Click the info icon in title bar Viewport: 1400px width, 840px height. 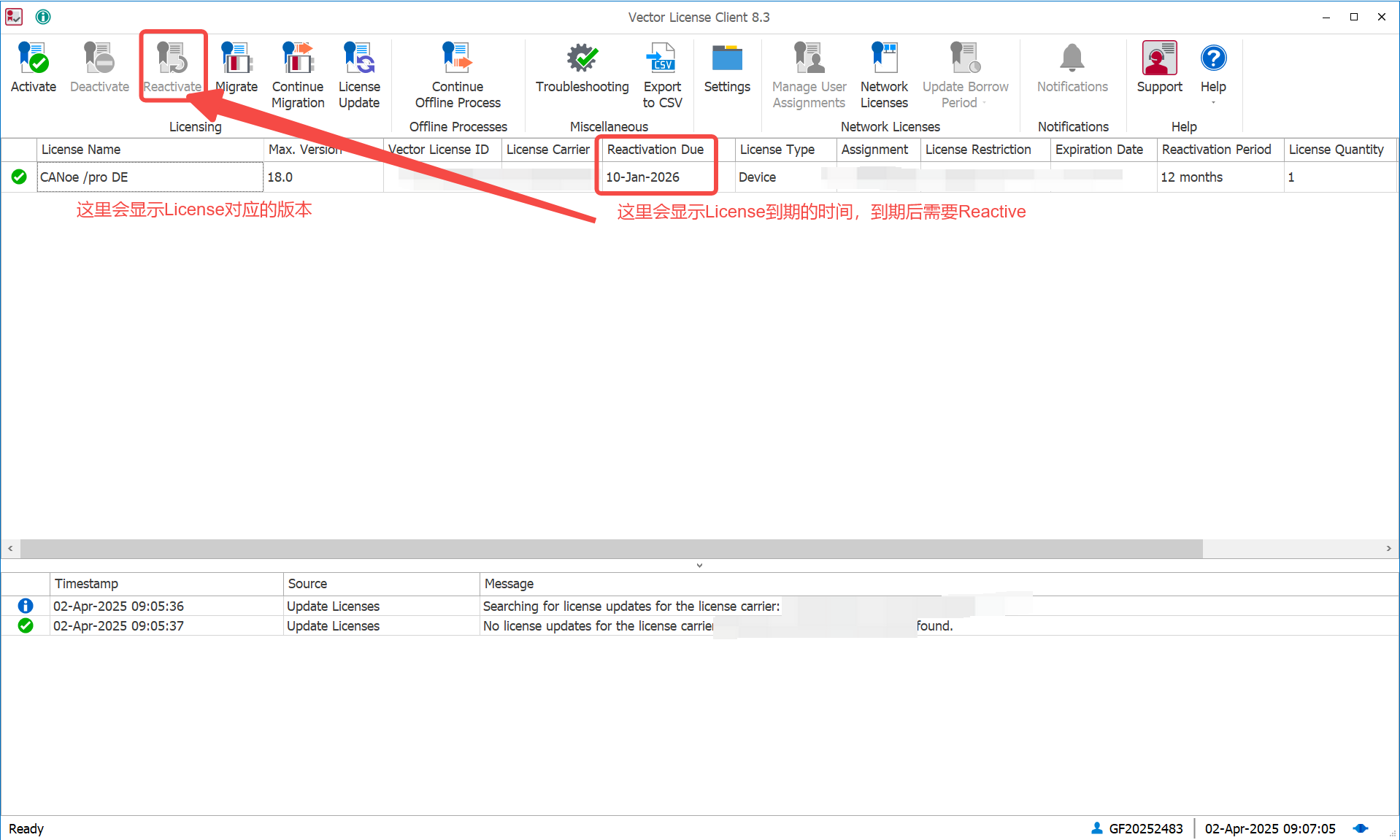pos(43,16)
